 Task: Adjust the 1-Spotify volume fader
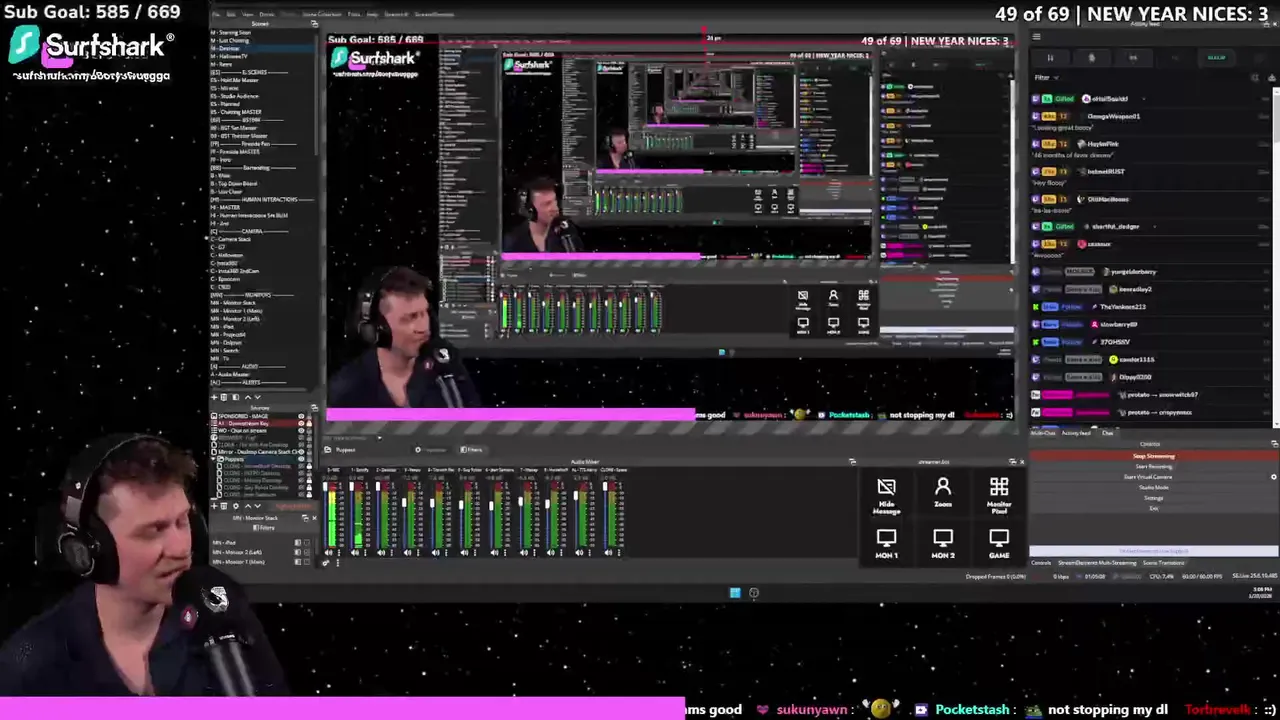(x=352, y=486)
